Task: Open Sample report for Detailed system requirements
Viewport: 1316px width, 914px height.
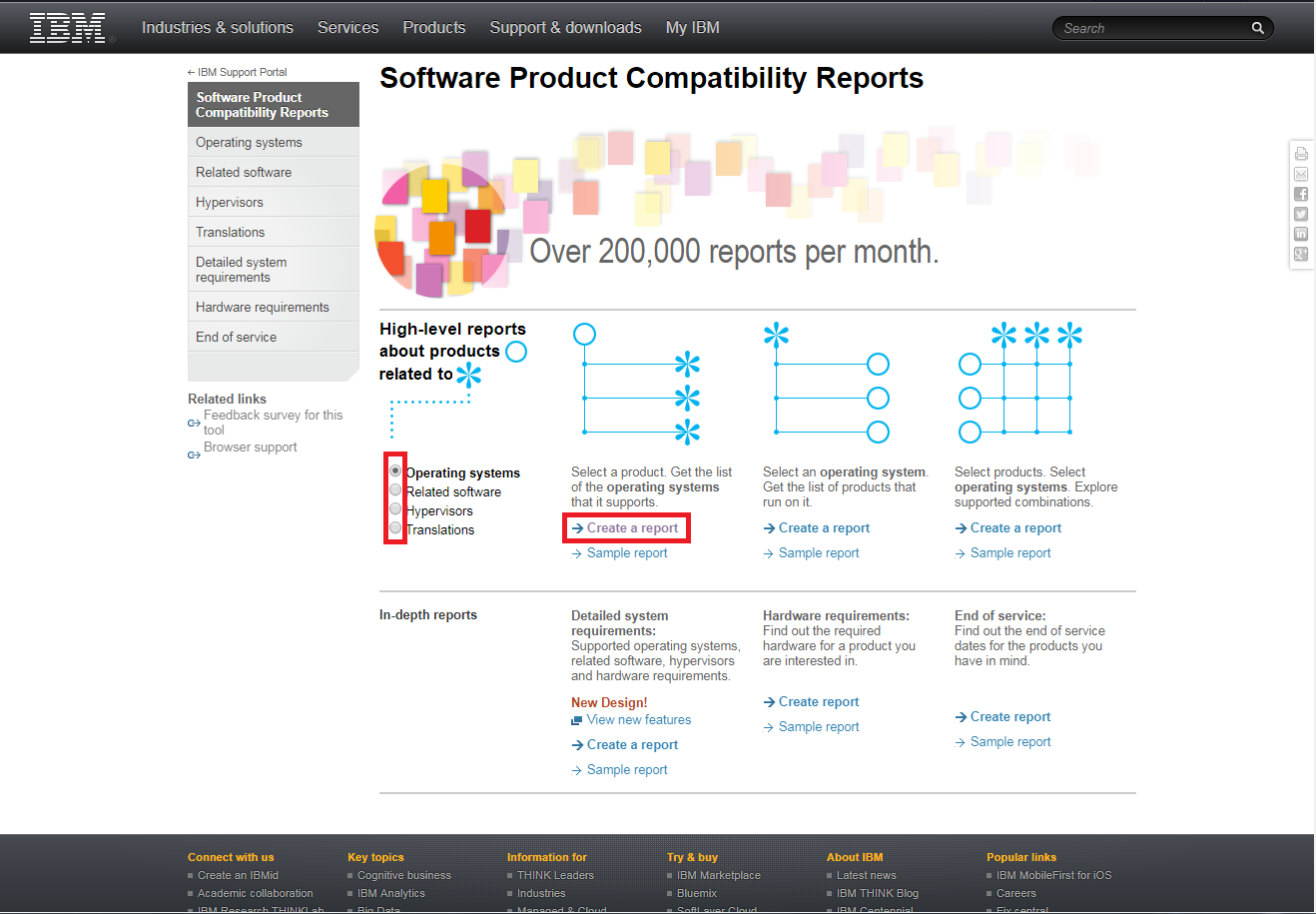Action: (x=627, y=770)
